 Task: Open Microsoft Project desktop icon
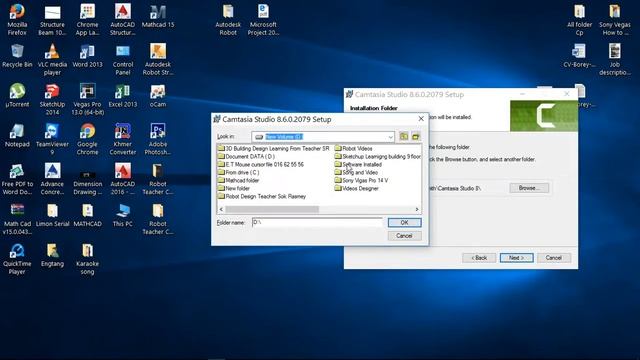pyautogui.click(x=263, y=20)
